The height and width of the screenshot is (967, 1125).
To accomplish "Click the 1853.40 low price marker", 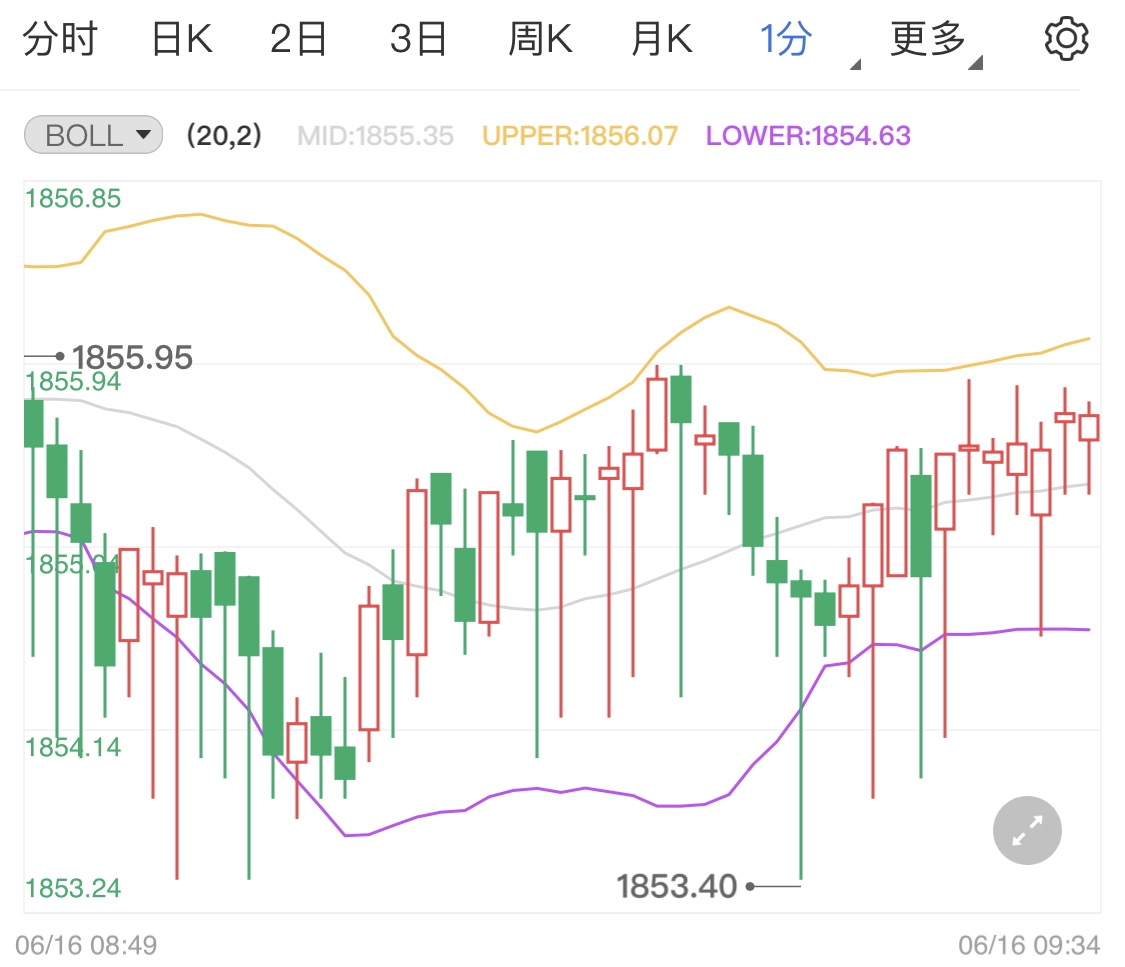I will [x=677, y=886].
